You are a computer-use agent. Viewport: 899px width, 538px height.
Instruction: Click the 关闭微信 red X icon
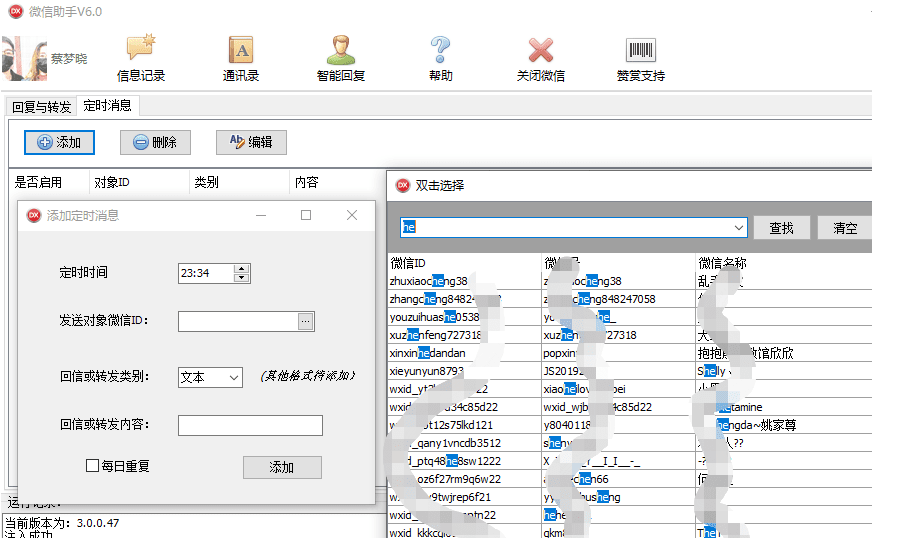541,57
